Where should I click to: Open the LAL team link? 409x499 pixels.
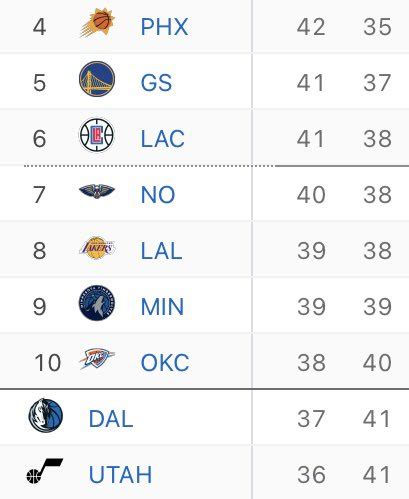tap(161, 251)
